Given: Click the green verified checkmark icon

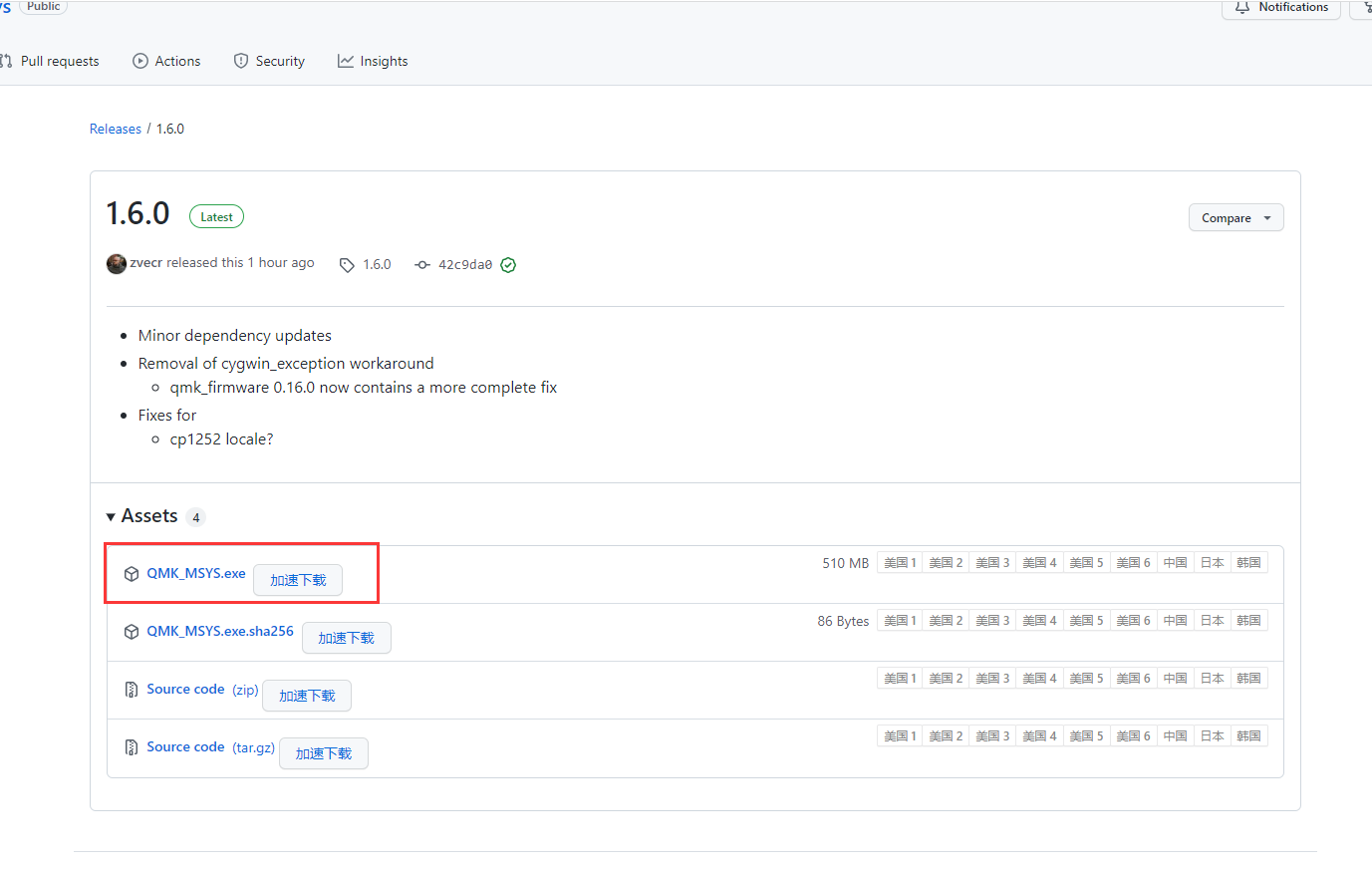Looking at the screenshot, I should coord(508,265).
